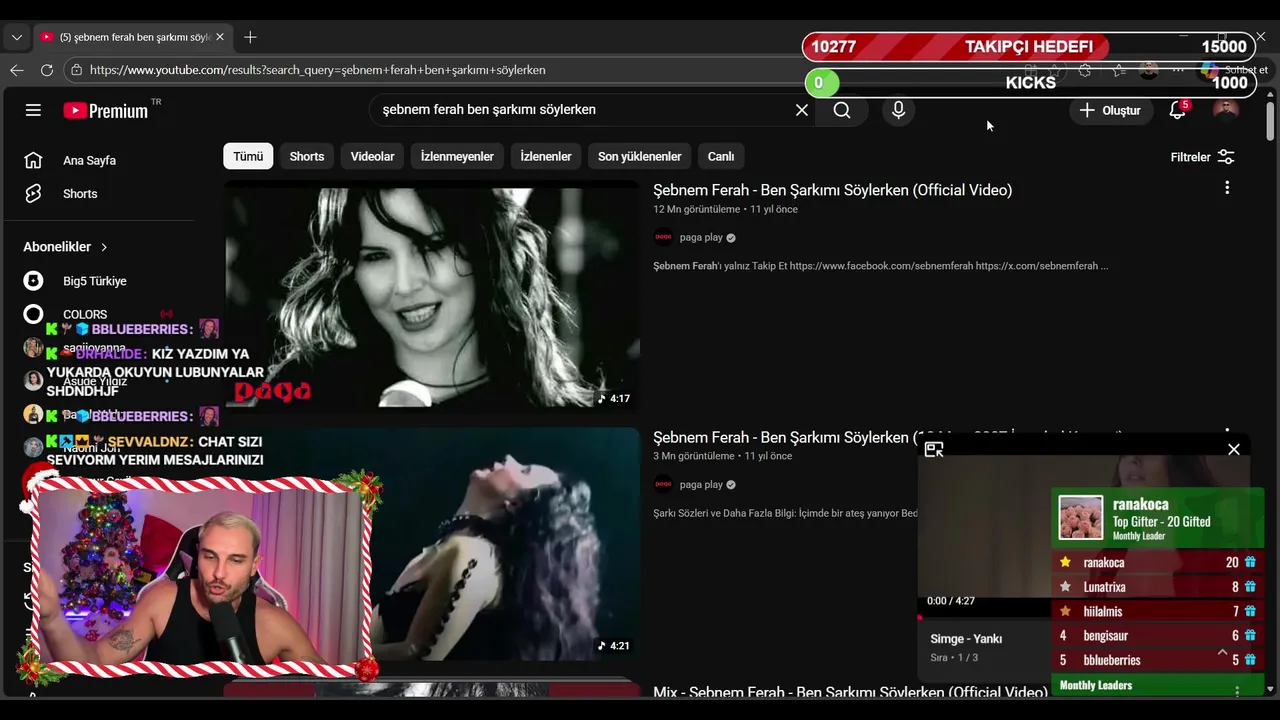Click the Oluştur create button
Image resolution: width=1280 pixels, height=720 pixels.
[1110, 110]
